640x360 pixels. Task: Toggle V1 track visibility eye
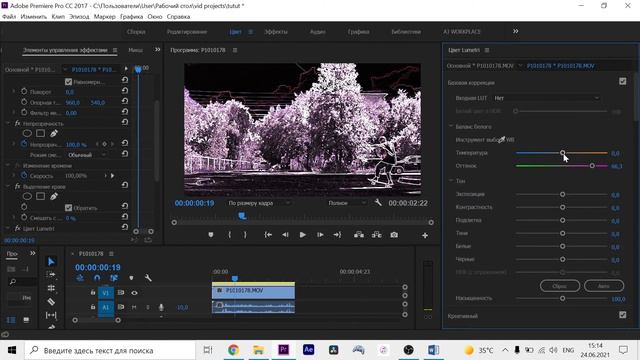tap(134, 293)
